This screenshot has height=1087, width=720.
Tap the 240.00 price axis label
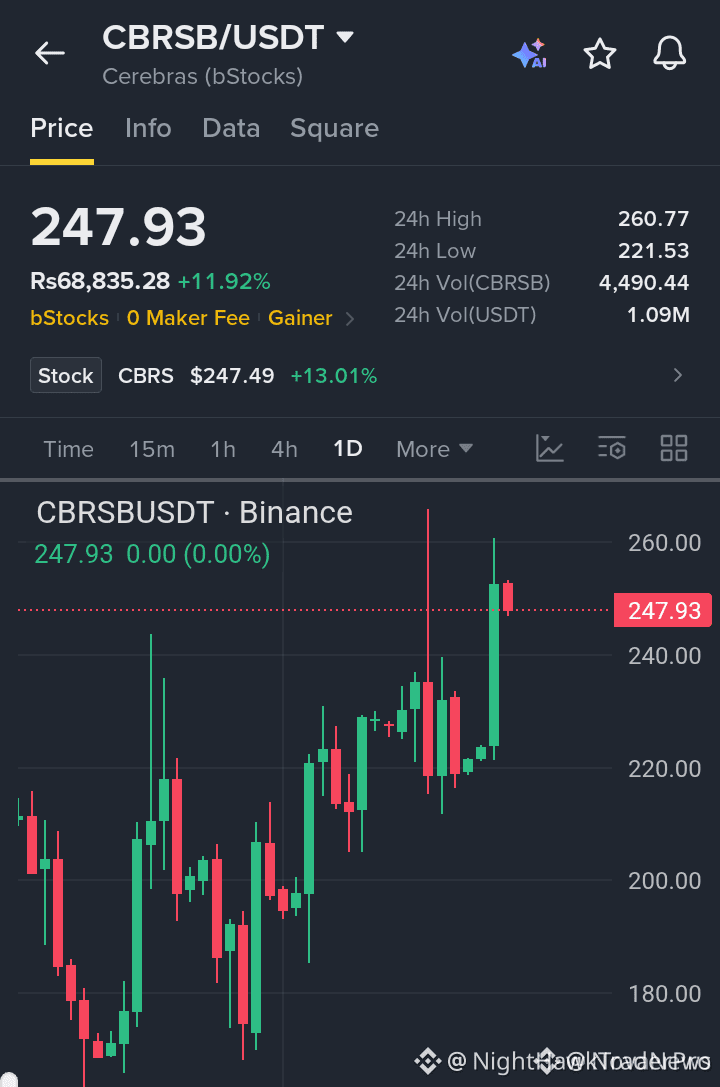coord(665,656)
